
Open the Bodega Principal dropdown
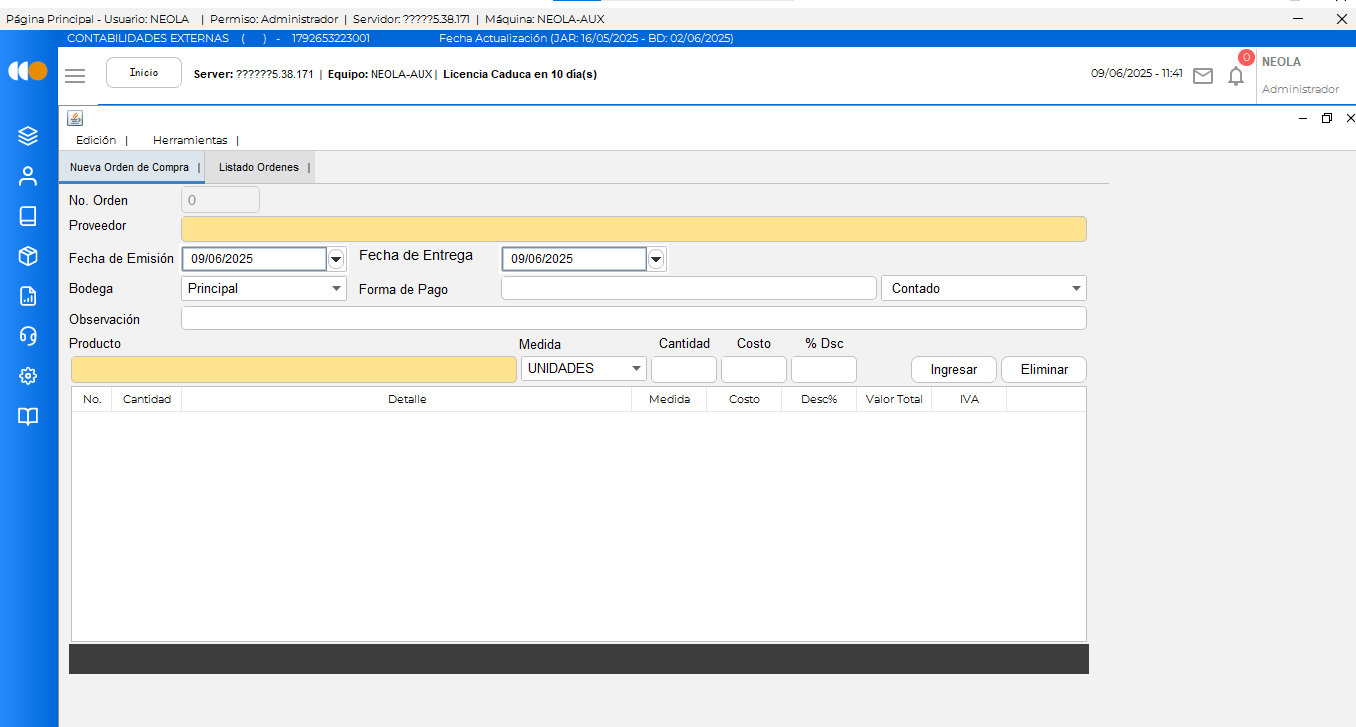click(x=264, y=288)
